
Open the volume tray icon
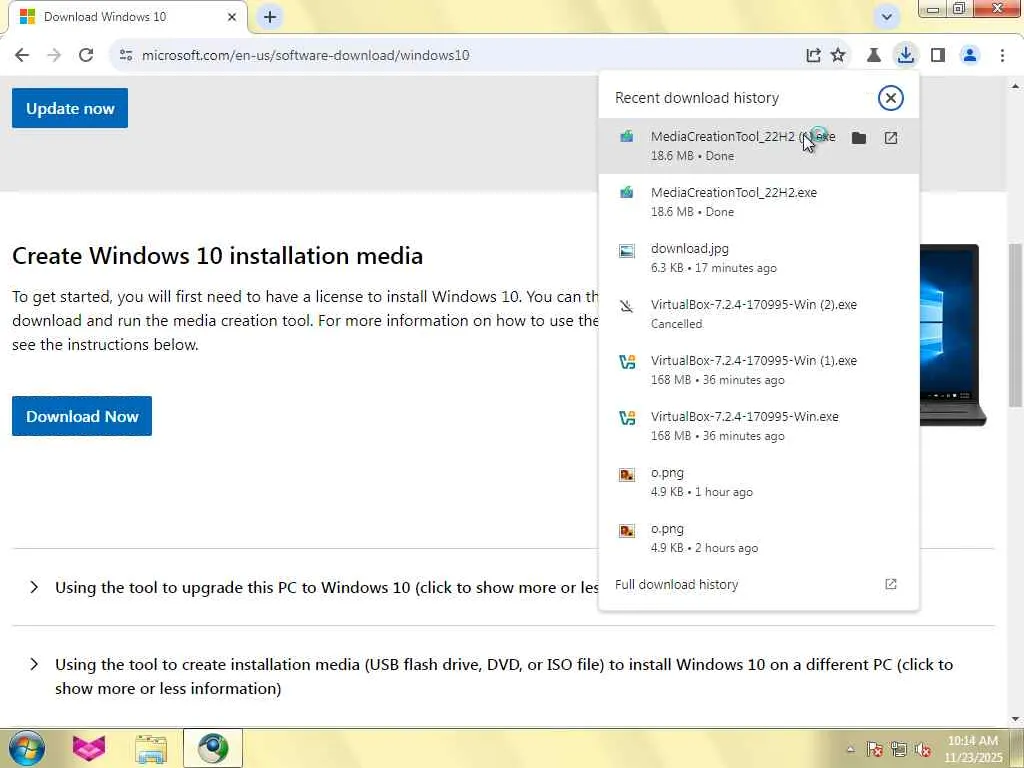(x=923, y=750)
